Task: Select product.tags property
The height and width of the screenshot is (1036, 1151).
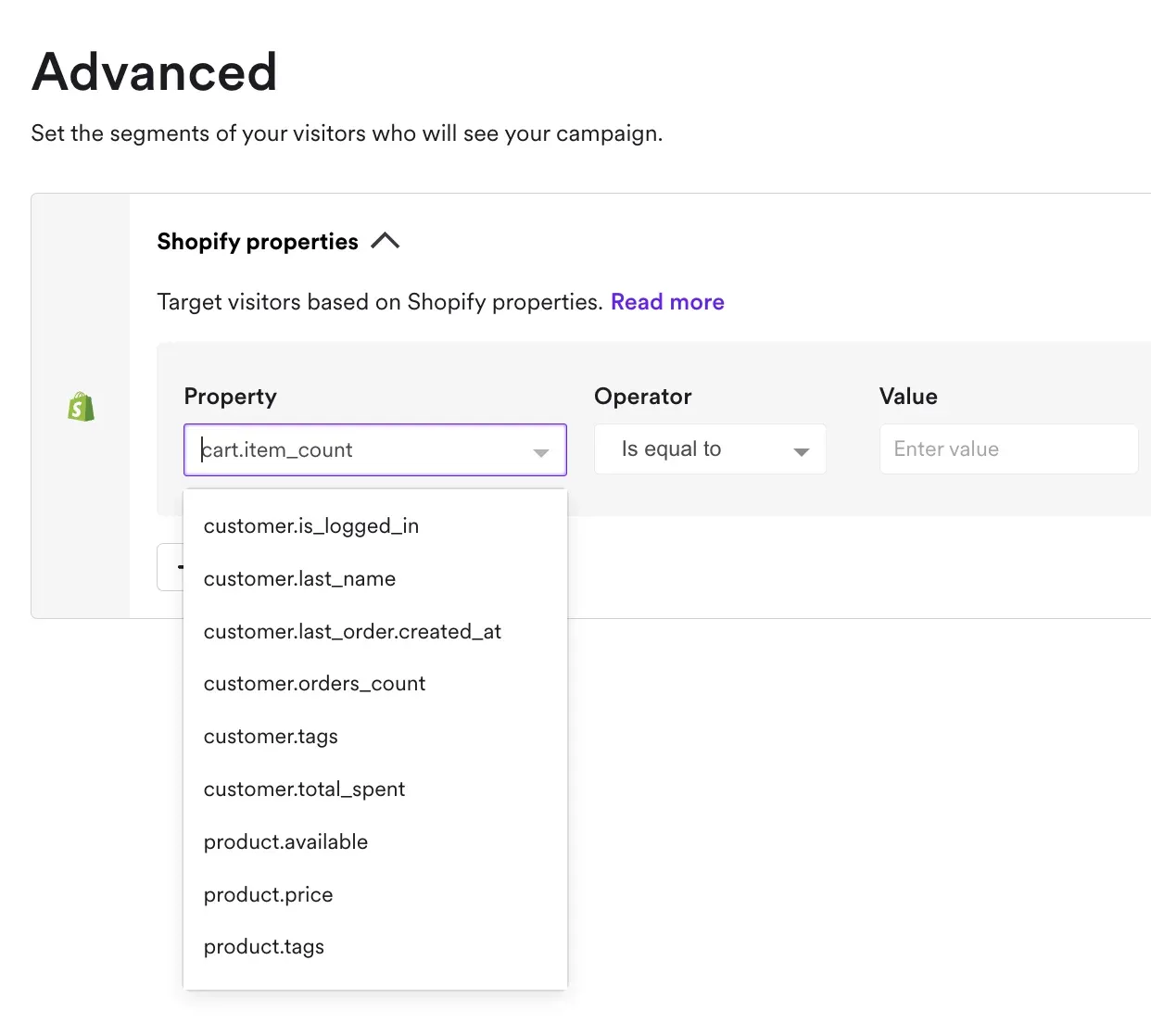Action: [x=264, y=946]
